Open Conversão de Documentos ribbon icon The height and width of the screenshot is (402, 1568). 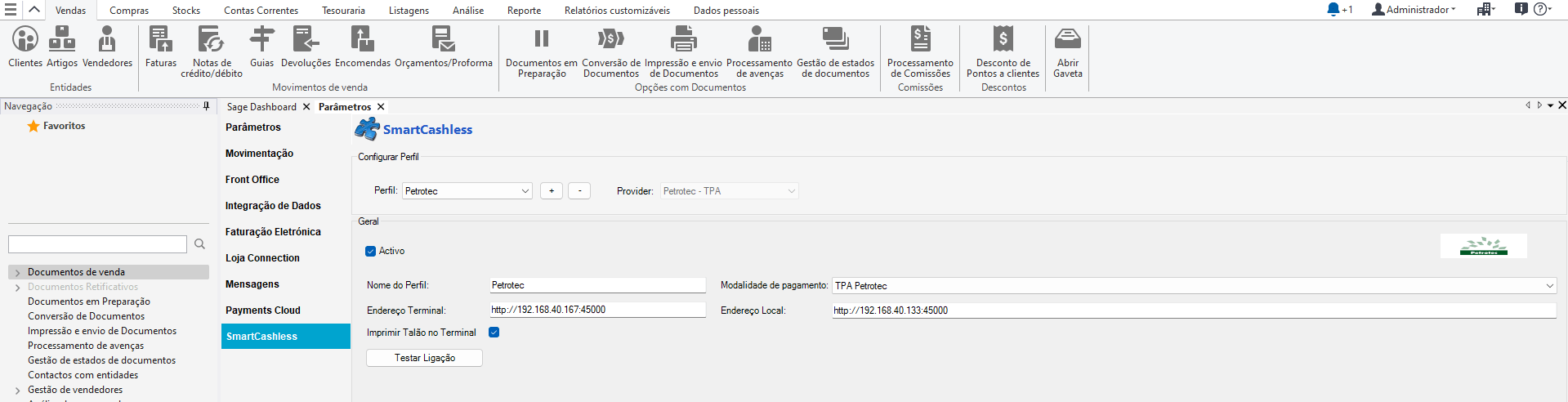(611, 52)
